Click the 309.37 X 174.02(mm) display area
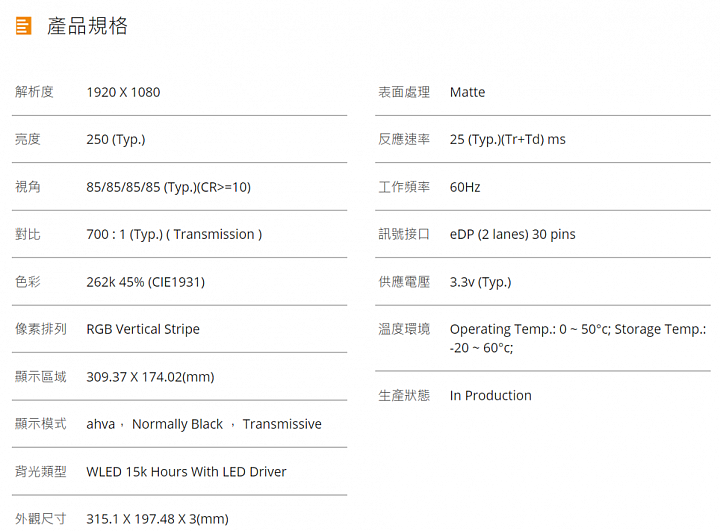Viewport: 720px width, 531px height. (x=150, y=377)
